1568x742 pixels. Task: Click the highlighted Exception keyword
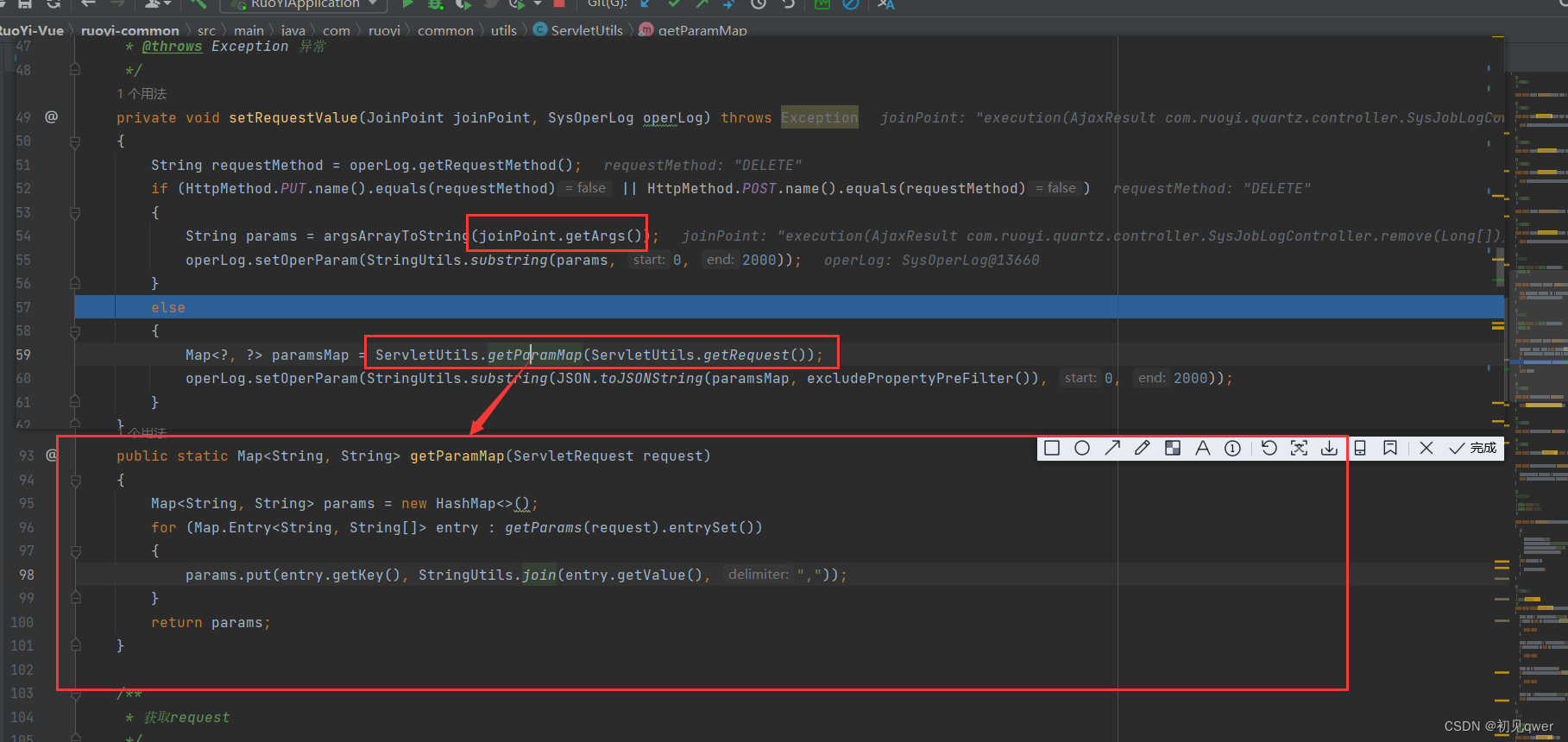tap(820, 117)
